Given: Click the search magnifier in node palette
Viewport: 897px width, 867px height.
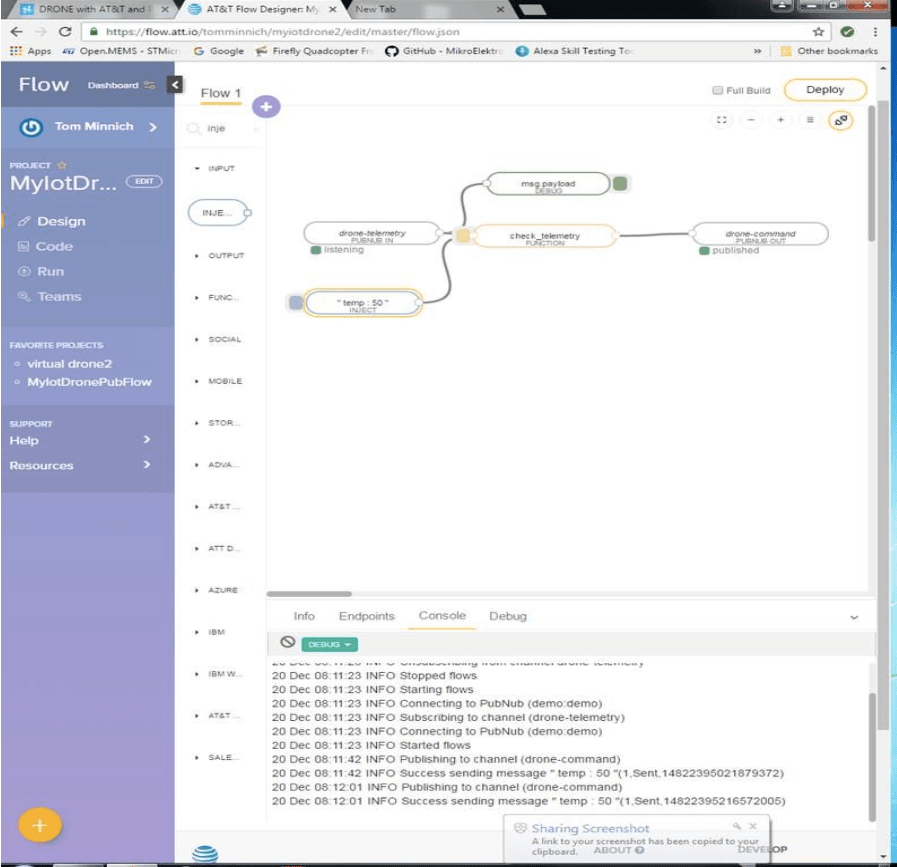Looking at the screenshot, I should coord(194,128).
